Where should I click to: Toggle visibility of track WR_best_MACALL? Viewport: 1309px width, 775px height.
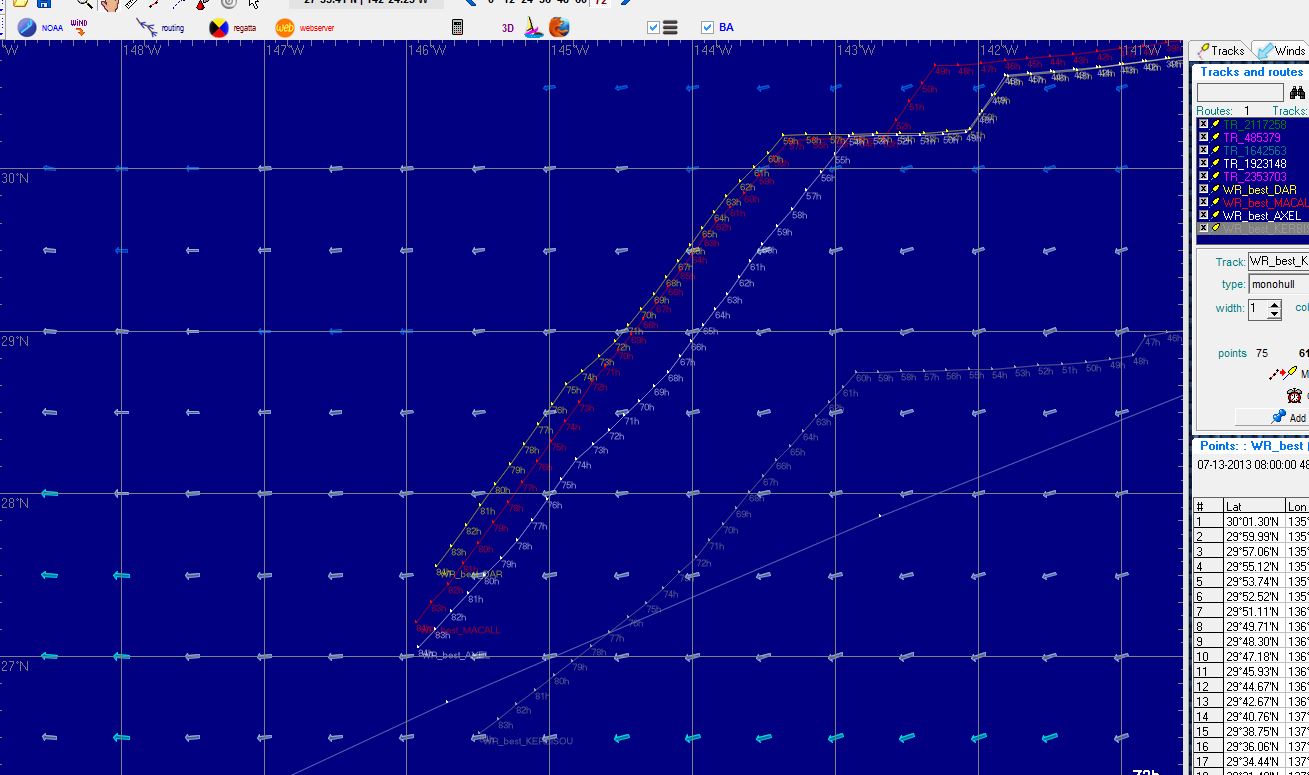(1203, 203)
